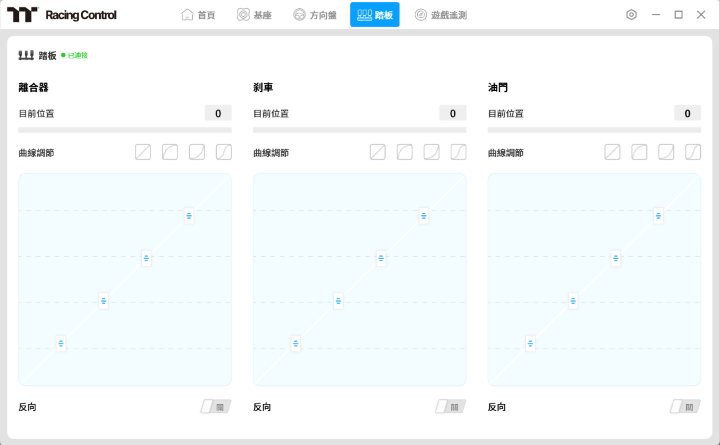The image size is (720, 445).
Task: Open the 遊戲遙測 tab
Action: pos(441,15)
